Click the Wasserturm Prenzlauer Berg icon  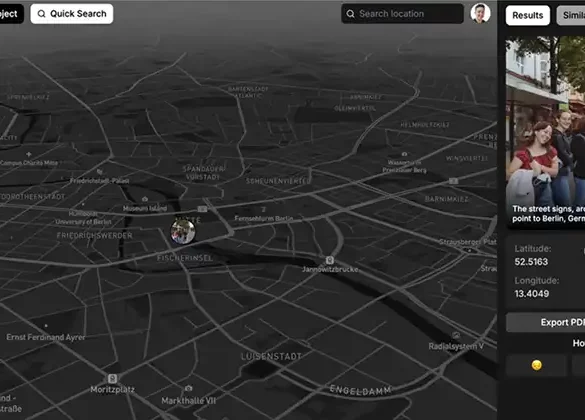pyautogui.click(x=404, y=154)
